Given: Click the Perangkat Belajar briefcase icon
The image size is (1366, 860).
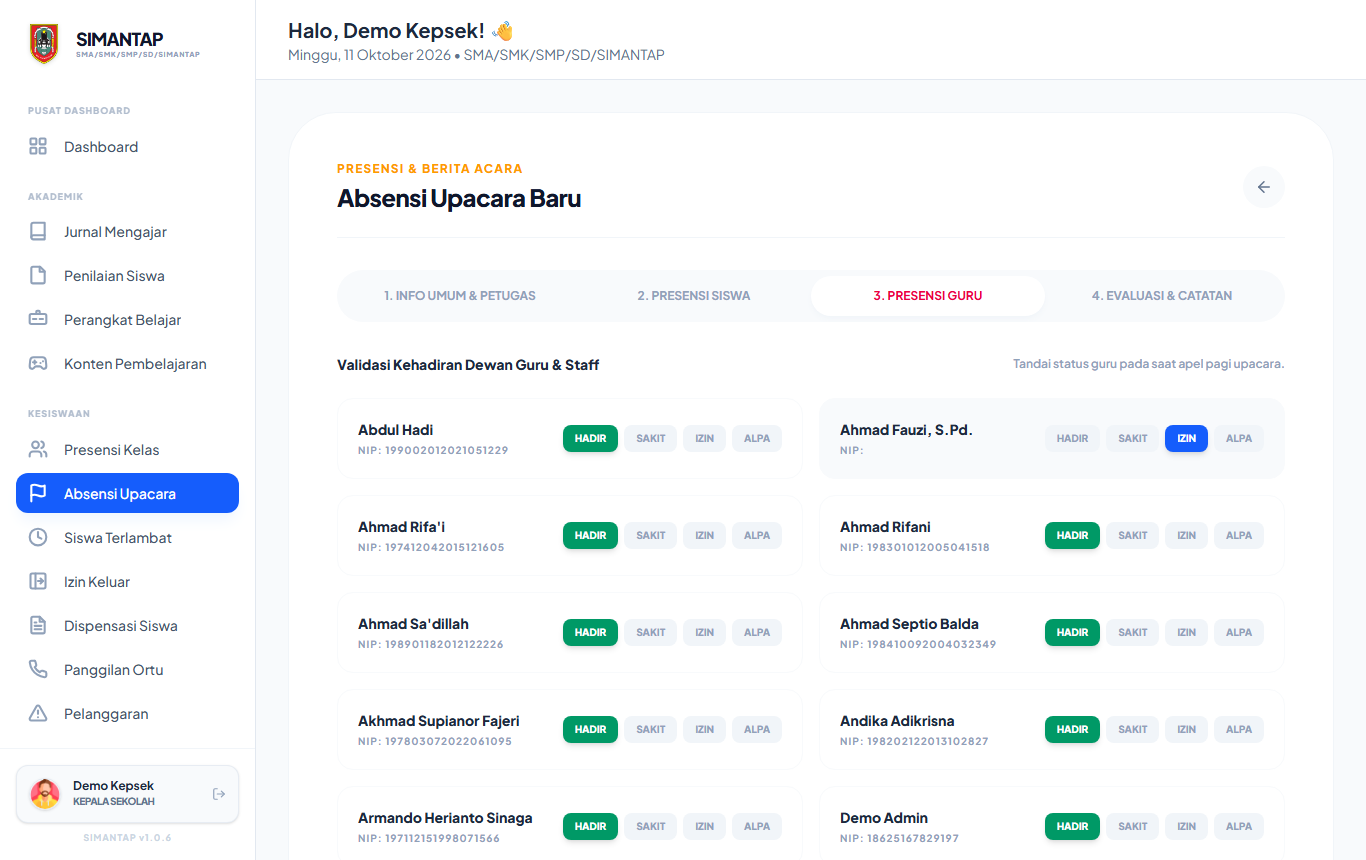Looking at the screenshot, I should point(38,320).
